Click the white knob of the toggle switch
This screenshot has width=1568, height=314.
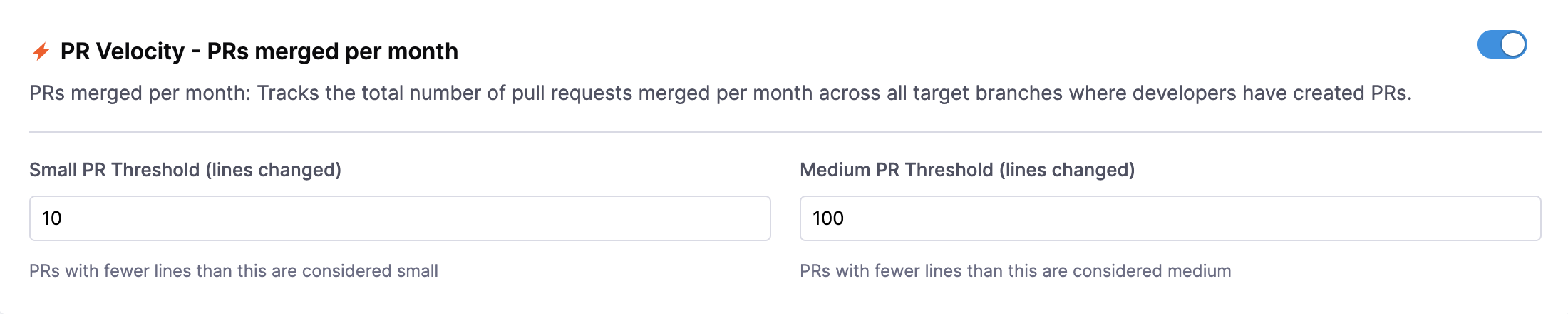tap(1513, 44)
